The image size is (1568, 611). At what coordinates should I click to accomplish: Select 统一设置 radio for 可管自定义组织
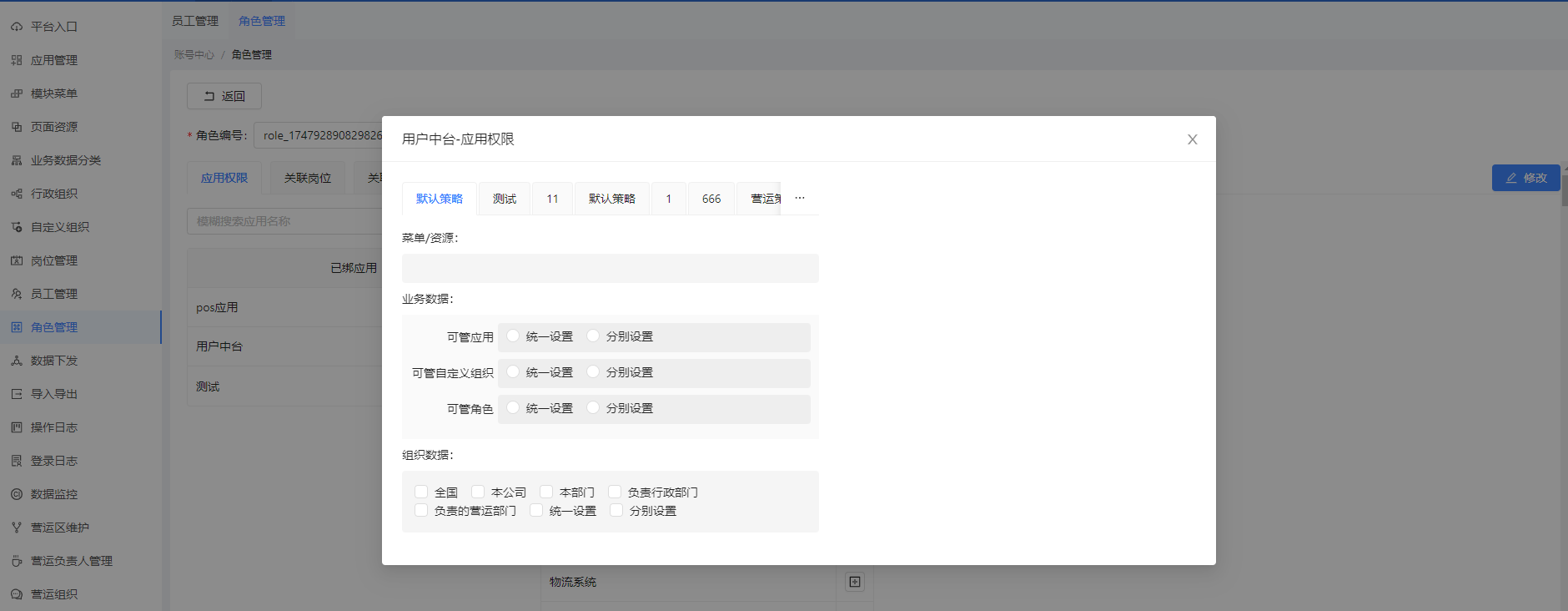513,371
